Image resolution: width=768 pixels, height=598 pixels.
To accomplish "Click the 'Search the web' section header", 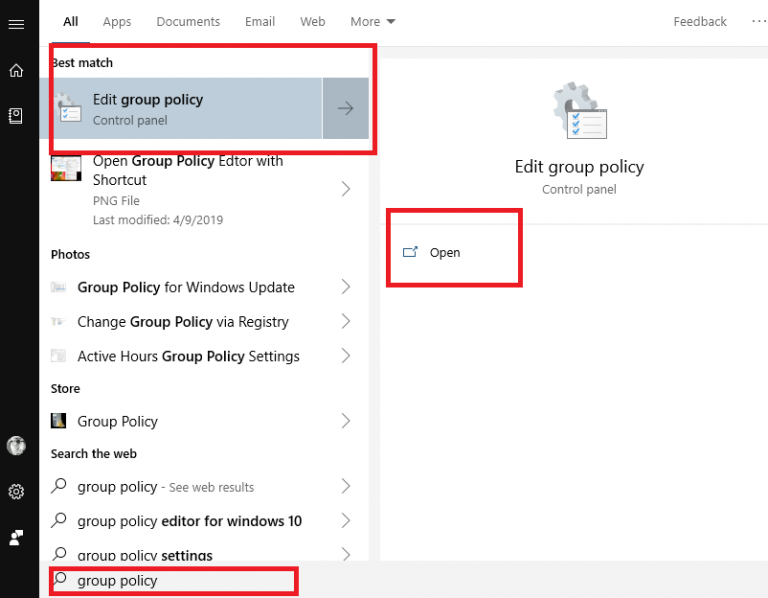I will point(94,454).
